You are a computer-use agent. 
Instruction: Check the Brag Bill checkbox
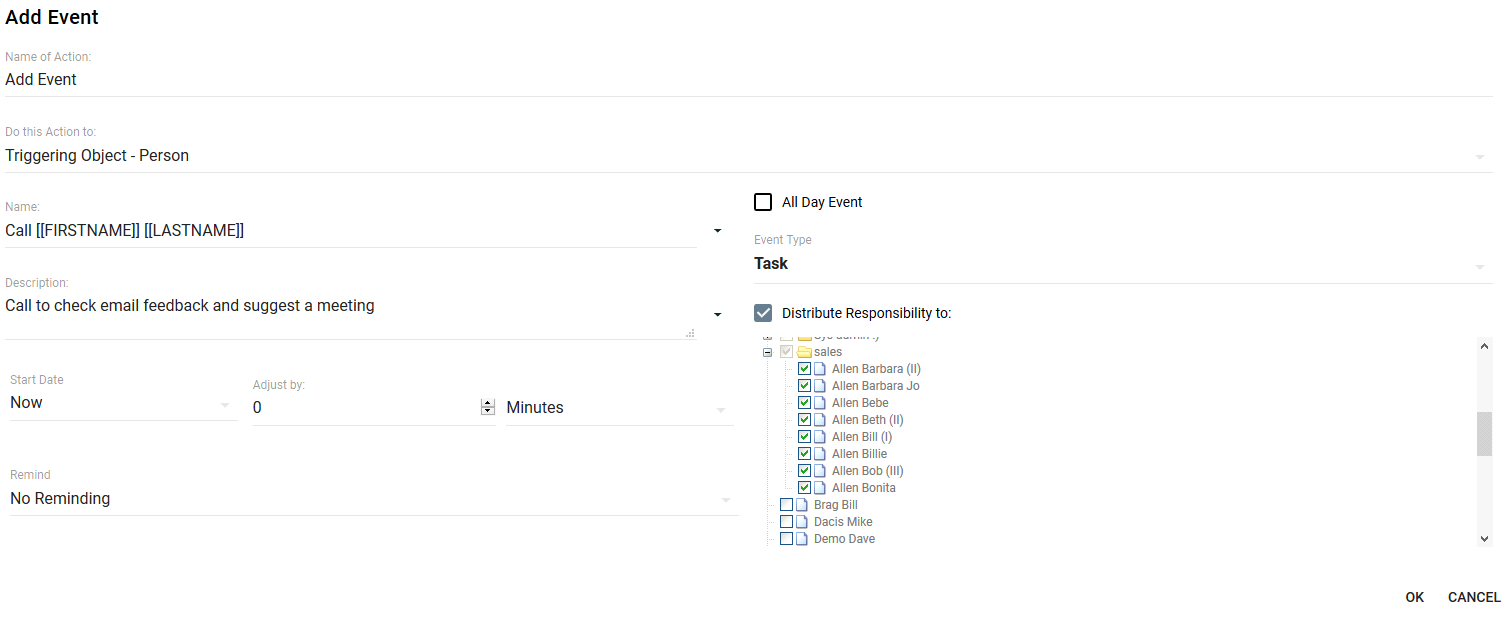click(x=786, y=505)
